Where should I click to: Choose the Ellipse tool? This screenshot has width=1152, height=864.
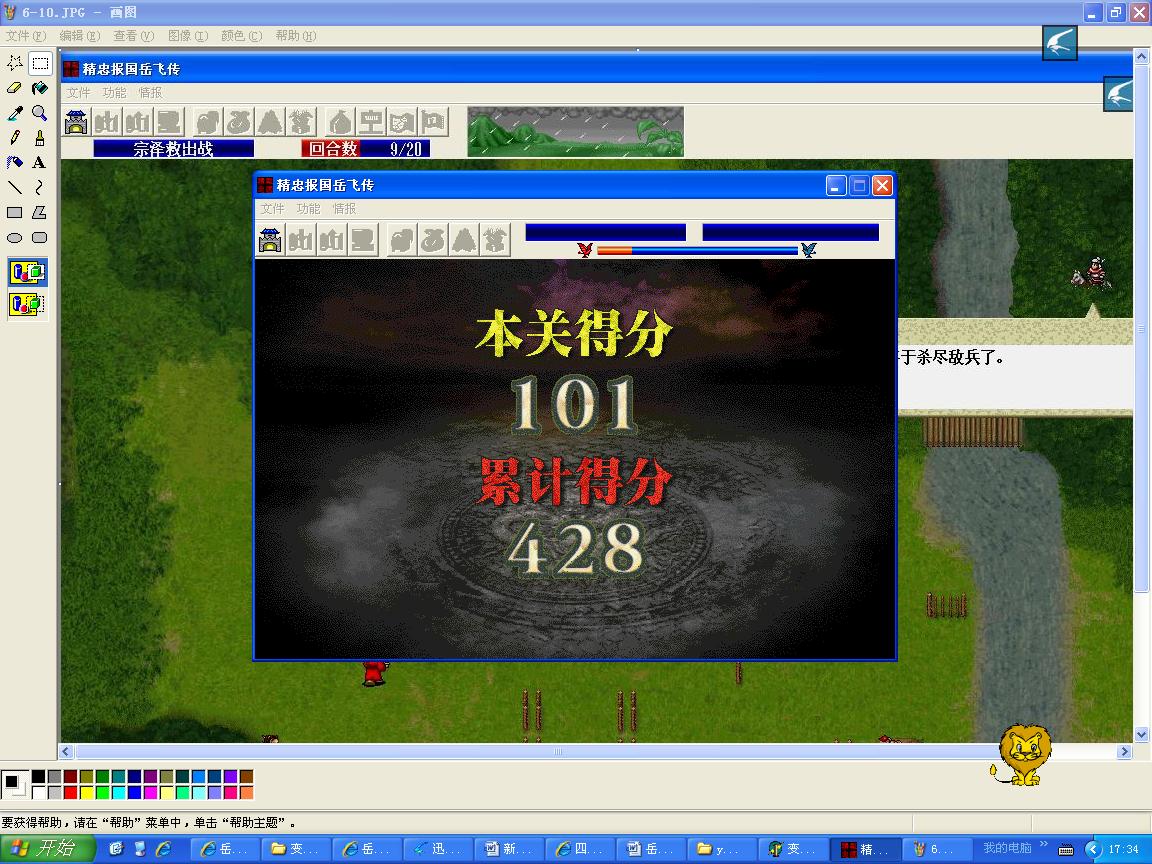click(15, 237)
